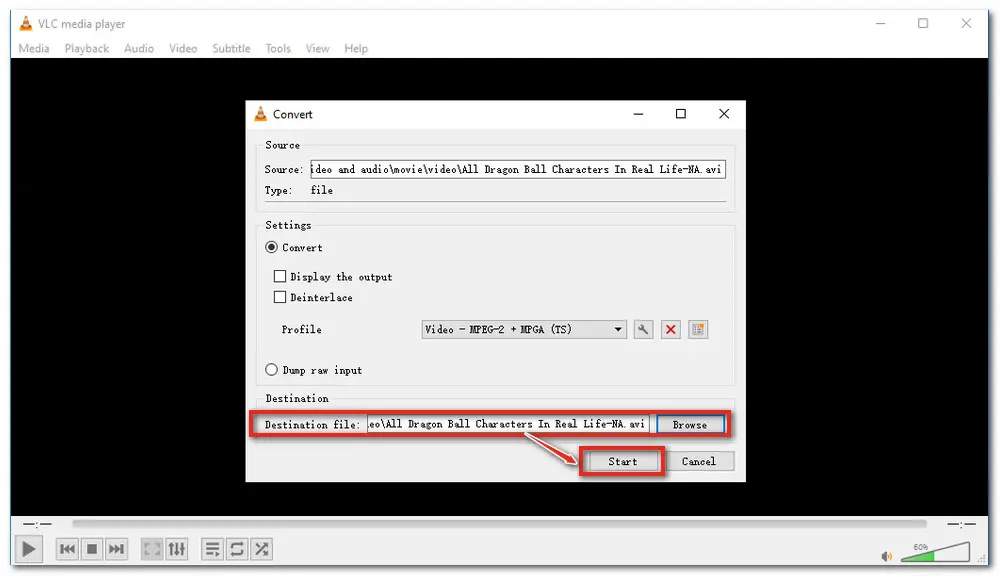Skip to the previous media track
This screenshot has width=1000, height=576.
coord(67,549)
